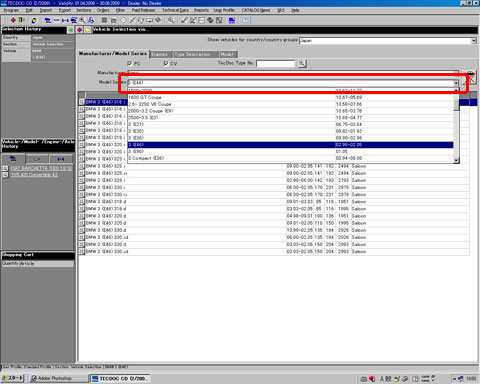The width and height of the screenshot is (480, 384).
Task: Open the Orders menu
Action: [103, 10]
